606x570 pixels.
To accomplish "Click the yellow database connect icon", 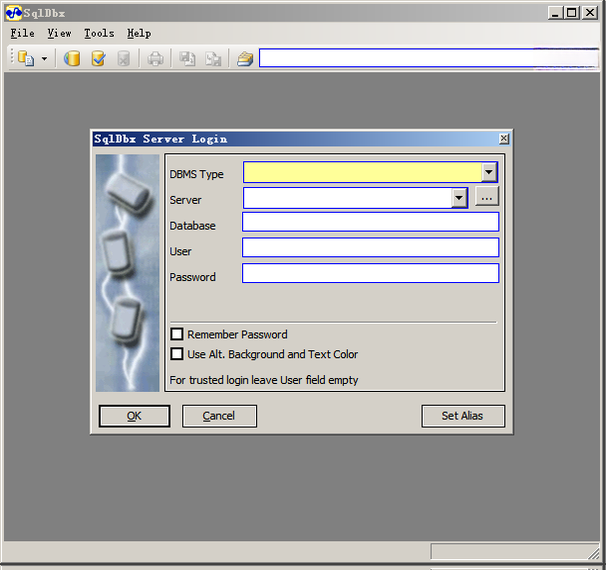I will [72, 58].
